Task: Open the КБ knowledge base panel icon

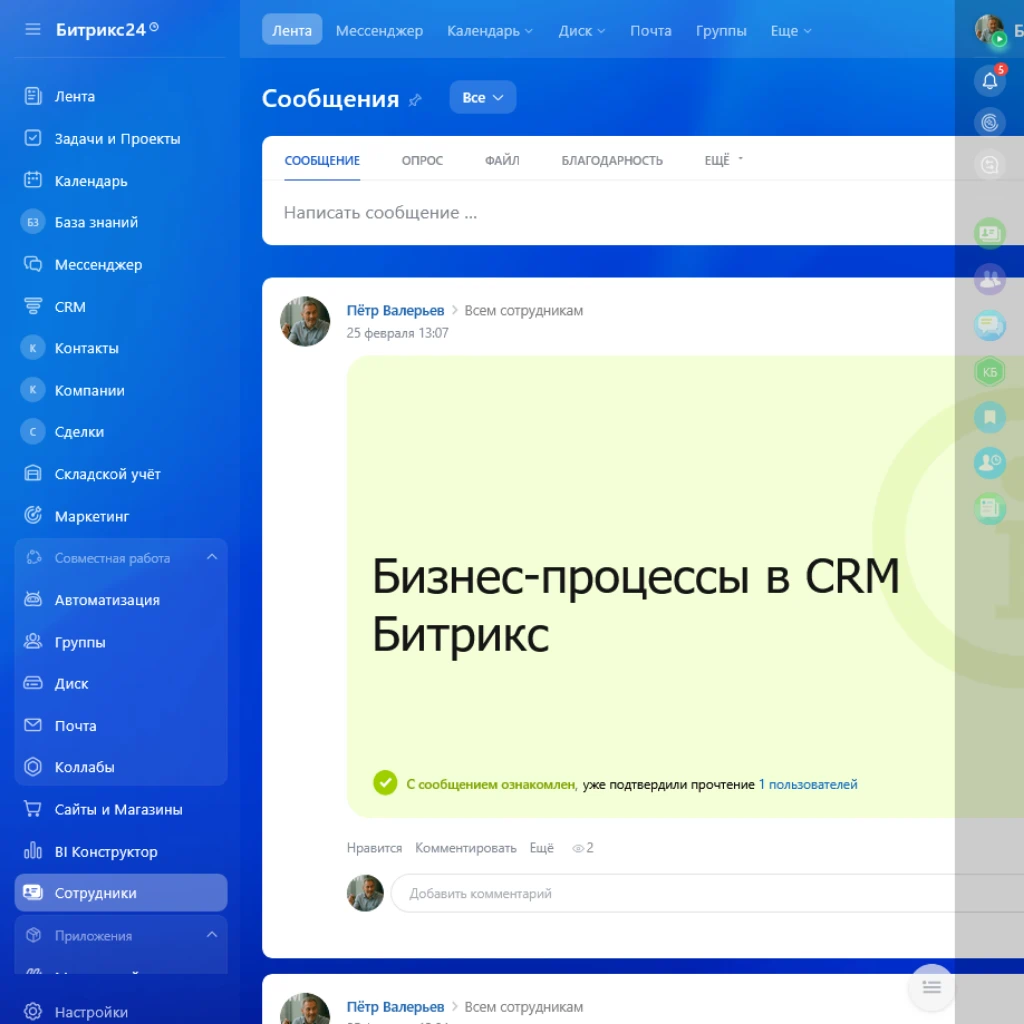Action: click(x=989, y=371)
